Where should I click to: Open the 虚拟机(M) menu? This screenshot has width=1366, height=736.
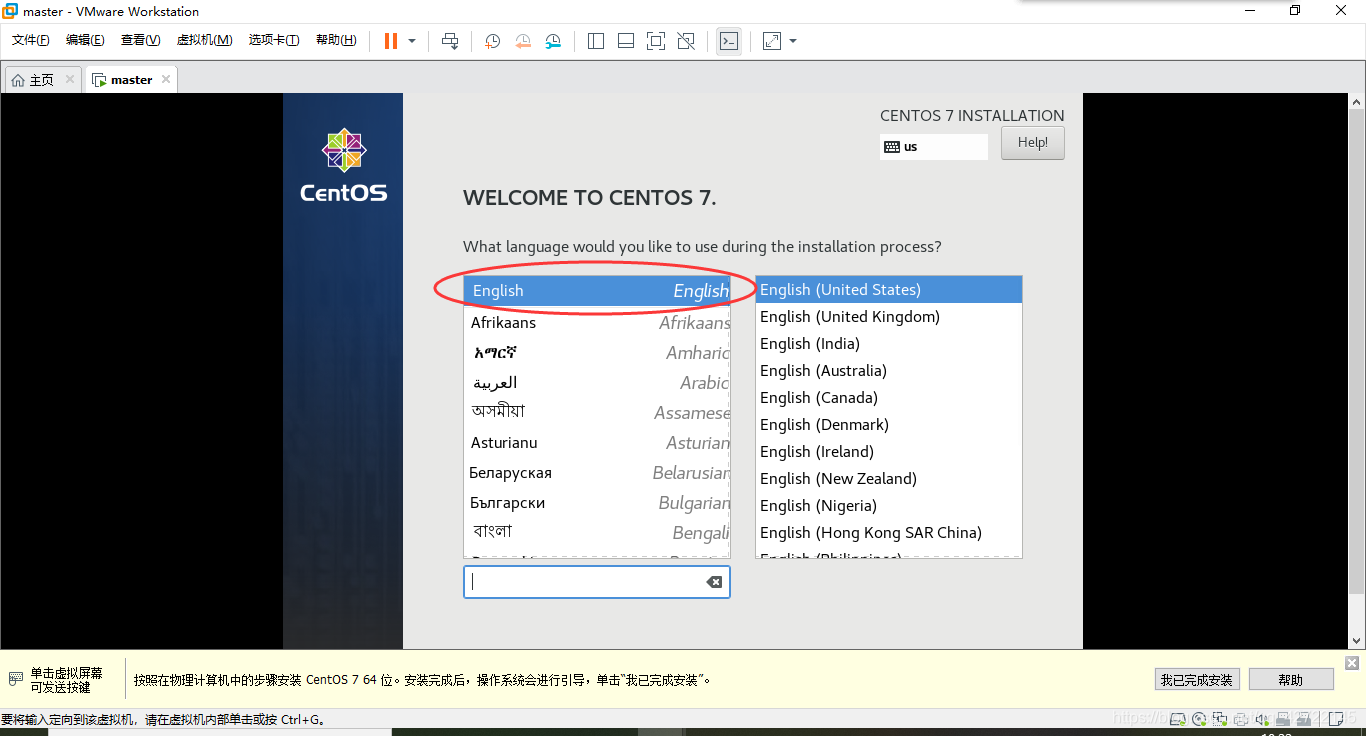pos(204,40)
